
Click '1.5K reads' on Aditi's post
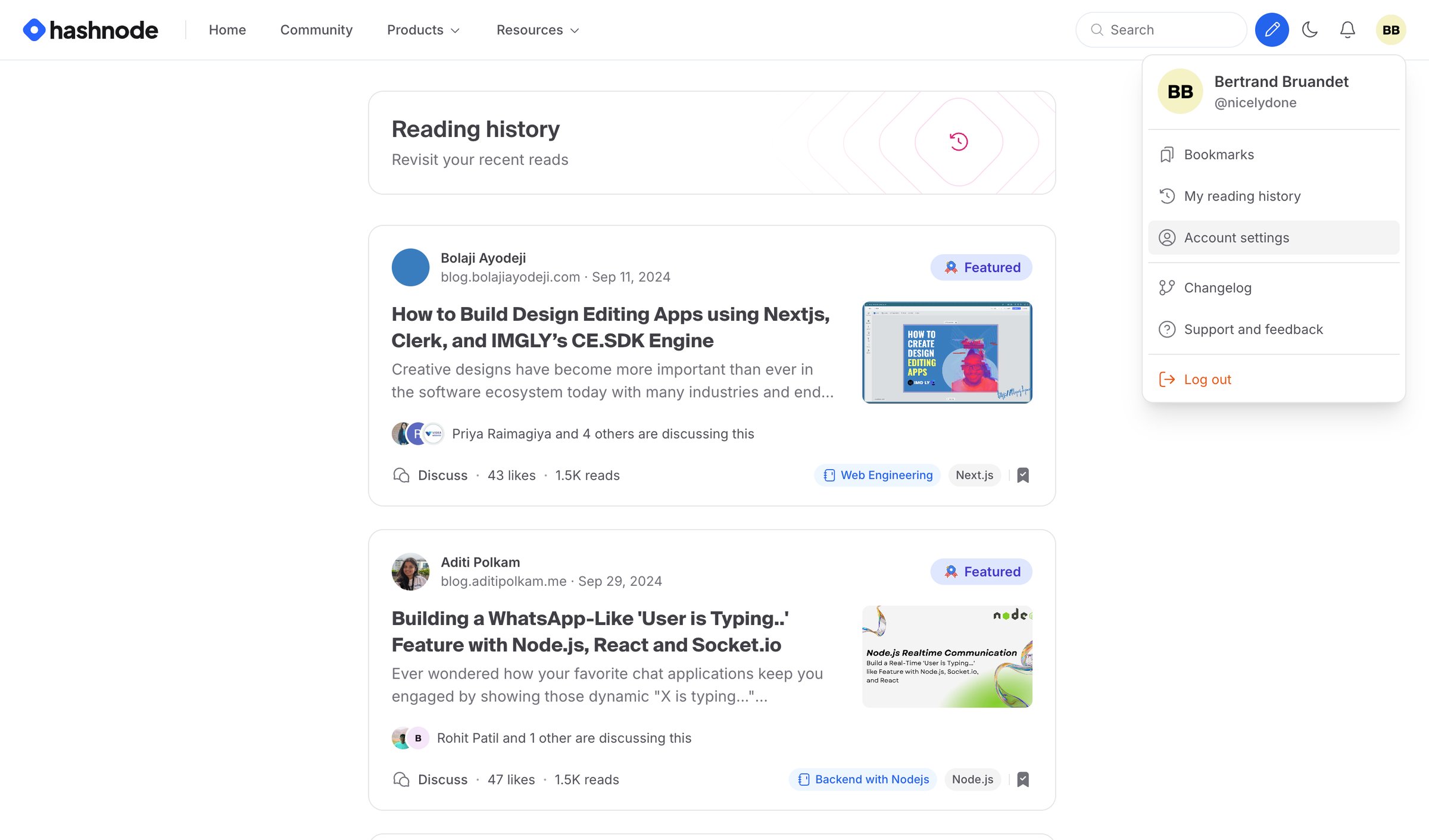[x=586, y=780]
